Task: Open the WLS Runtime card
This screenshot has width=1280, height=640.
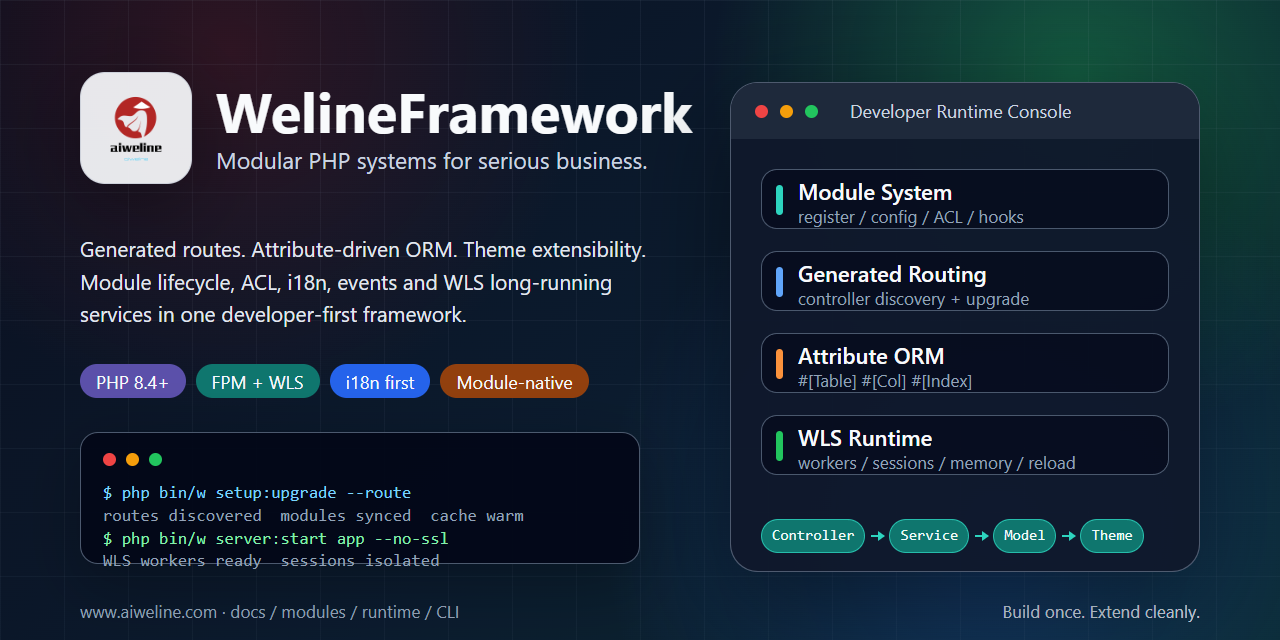Action: click(965, 445)
